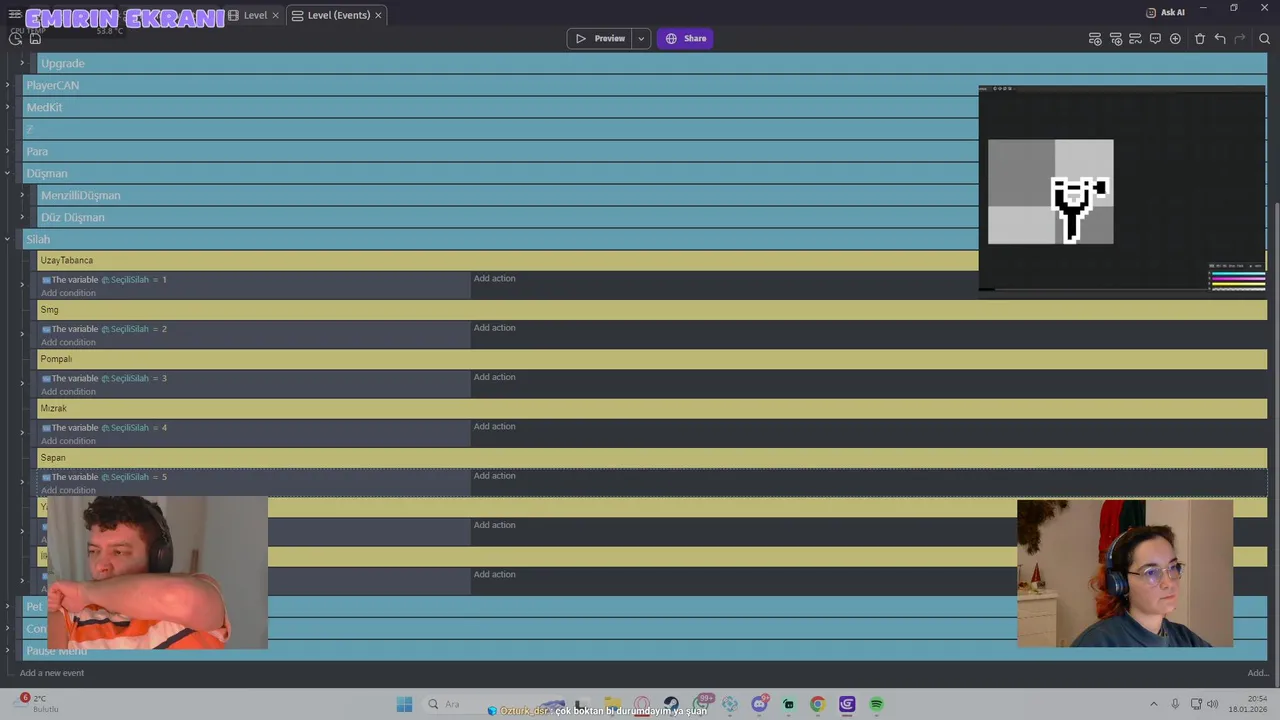
Task: Delete selected events with the trash icon
Action: pyautogui.click(x=1200, y=39)
